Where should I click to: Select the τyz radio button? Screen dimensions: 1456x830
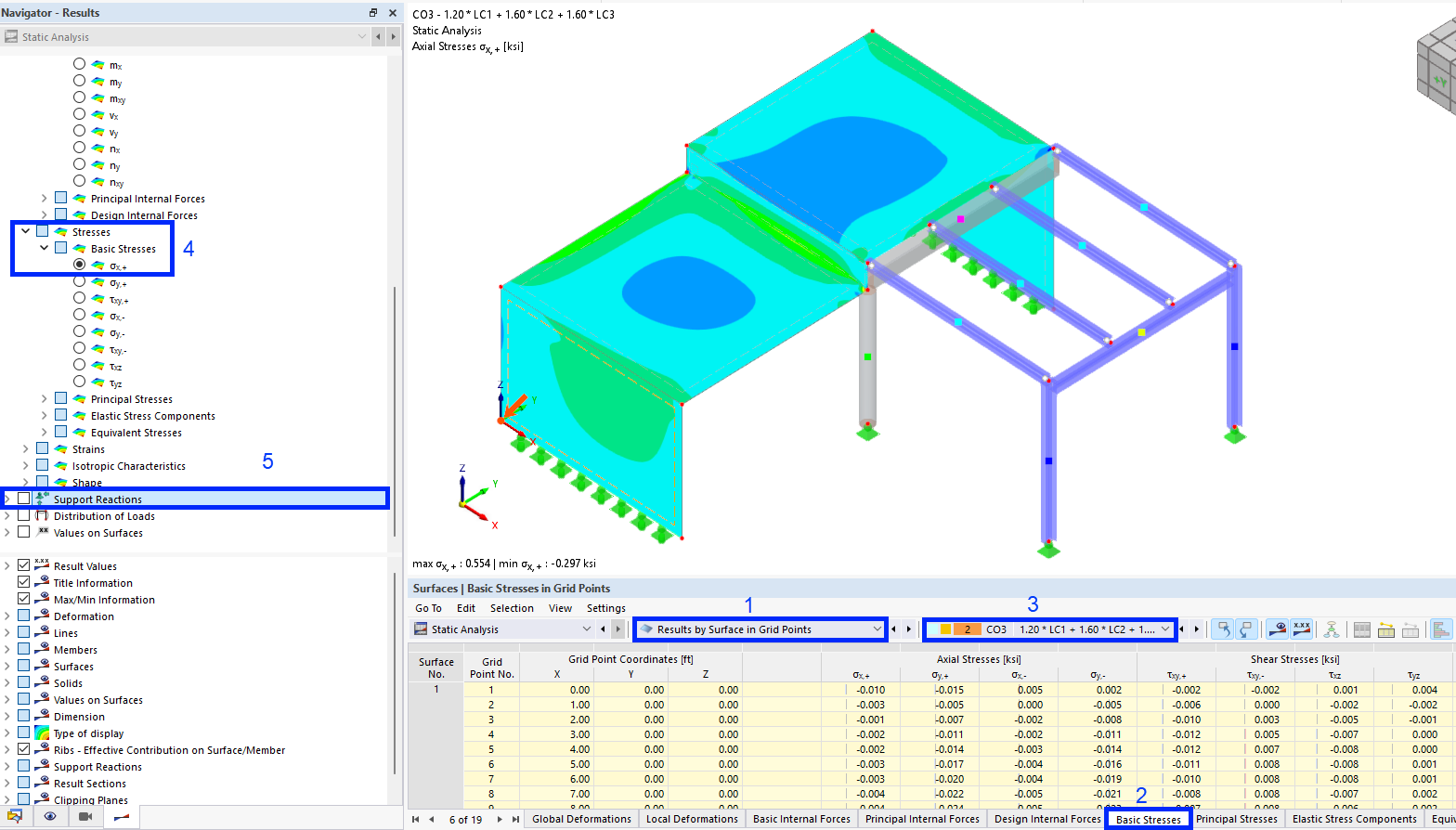pos(79,382)
